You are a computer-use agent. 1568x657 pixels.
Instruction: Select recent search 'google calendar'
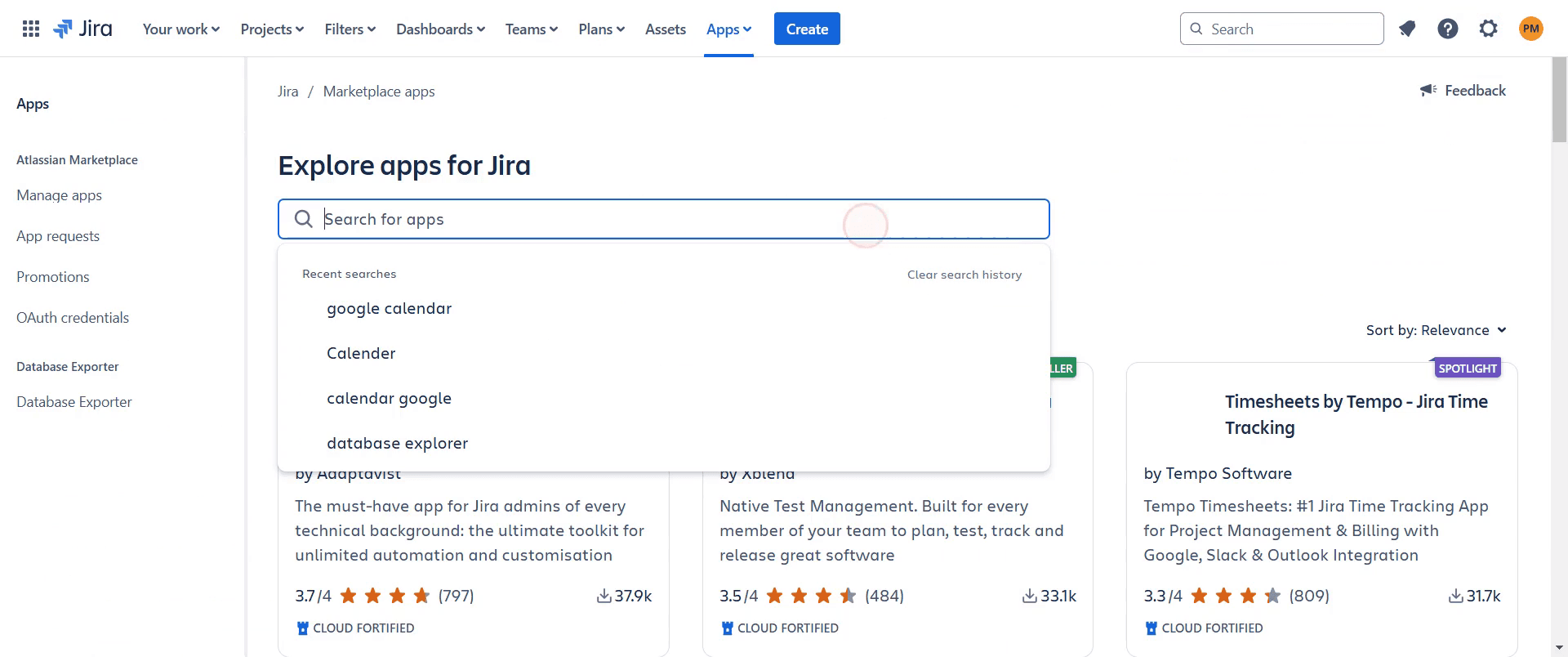pos(663,309)
